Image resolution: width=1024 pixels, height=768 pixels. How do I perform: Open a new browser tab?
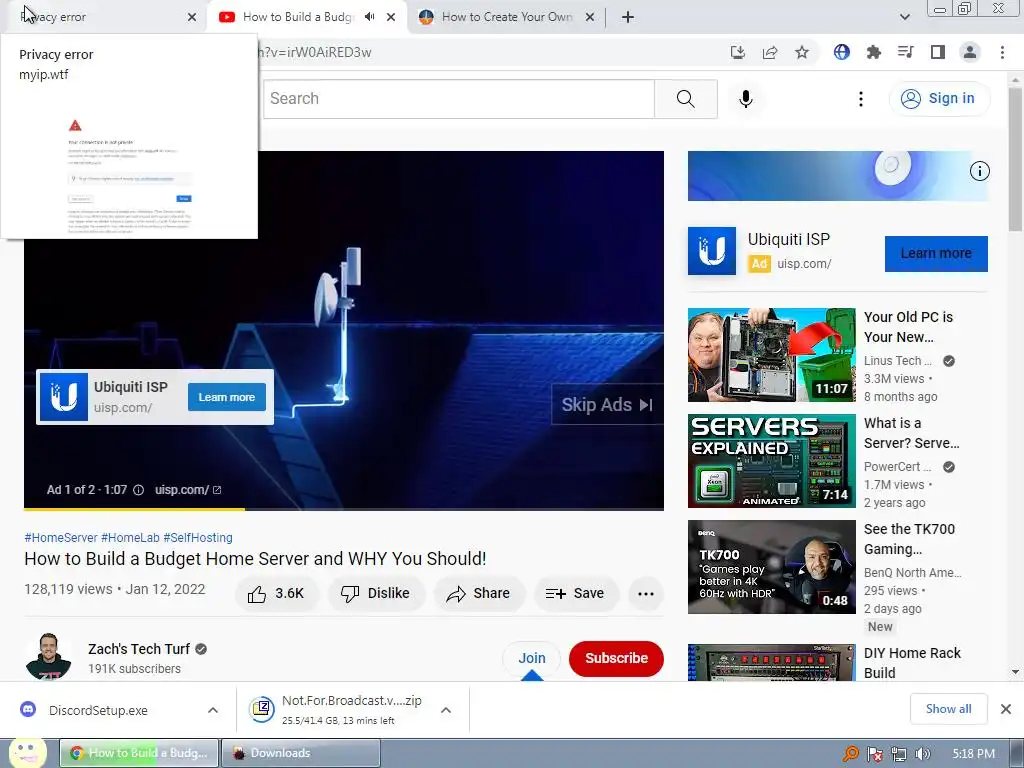[x=628, y=17]
